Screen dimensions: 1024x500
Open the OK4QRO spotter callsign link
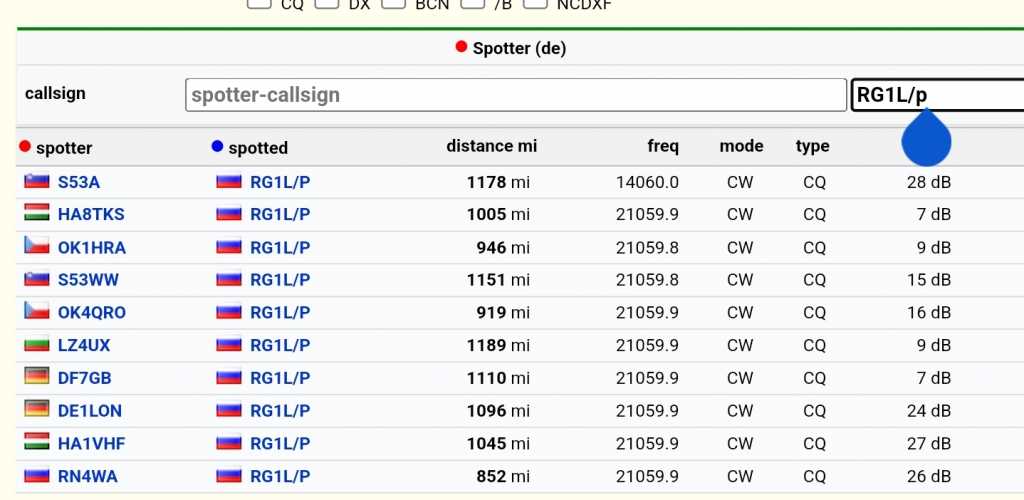pyautogui.click(x=91, y=313)
